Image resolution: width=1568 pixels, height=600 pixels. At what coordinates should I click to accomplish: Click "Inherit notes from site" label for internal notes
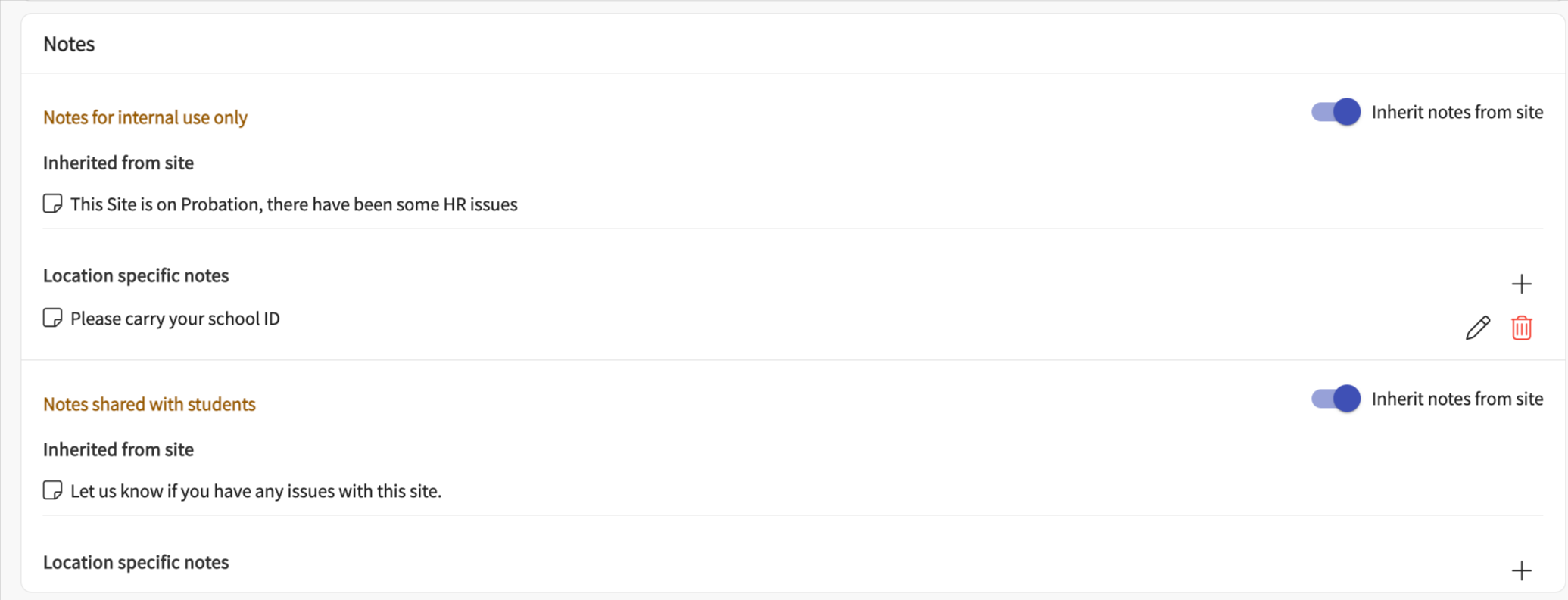[x=1457, y=112]
